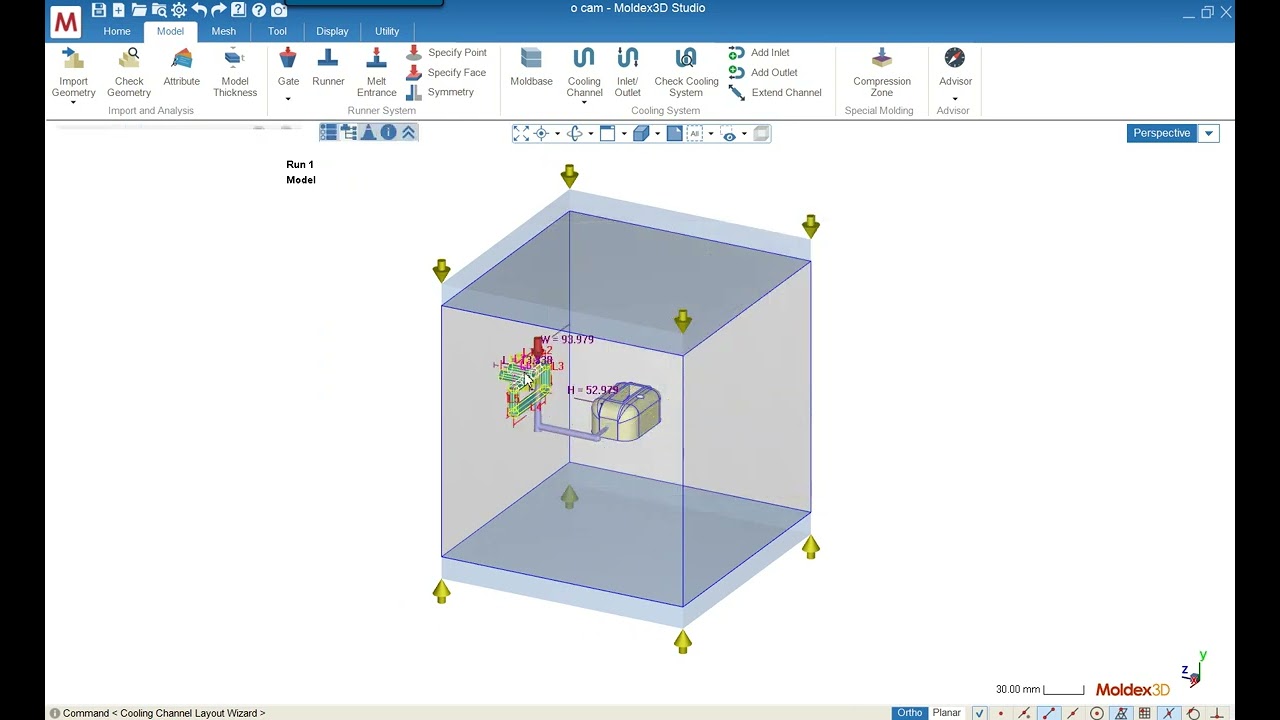Run Check Cooling System
Viewport: 1280px width, 720px height.
click(686, 72)
